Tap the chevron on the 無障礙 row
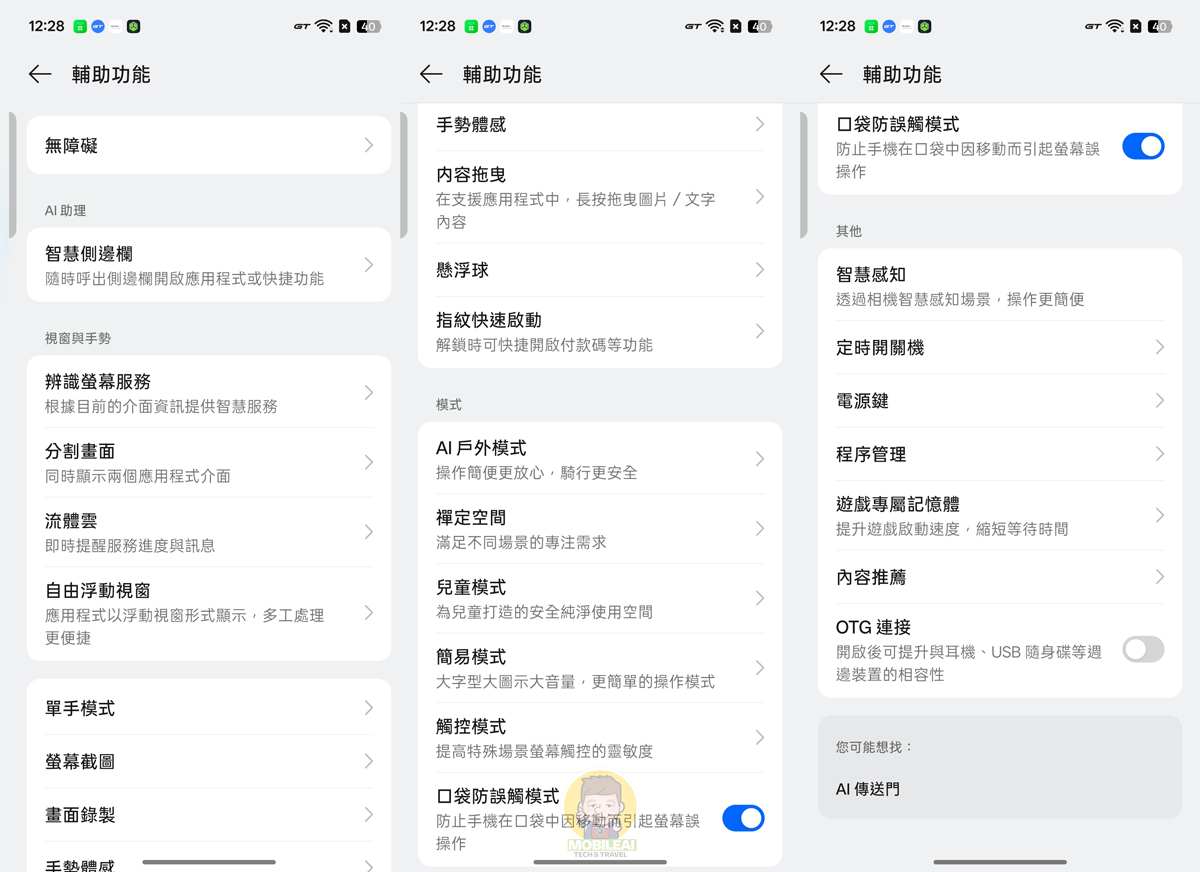The image size is (1200, 872). click(x=369, y=146)
